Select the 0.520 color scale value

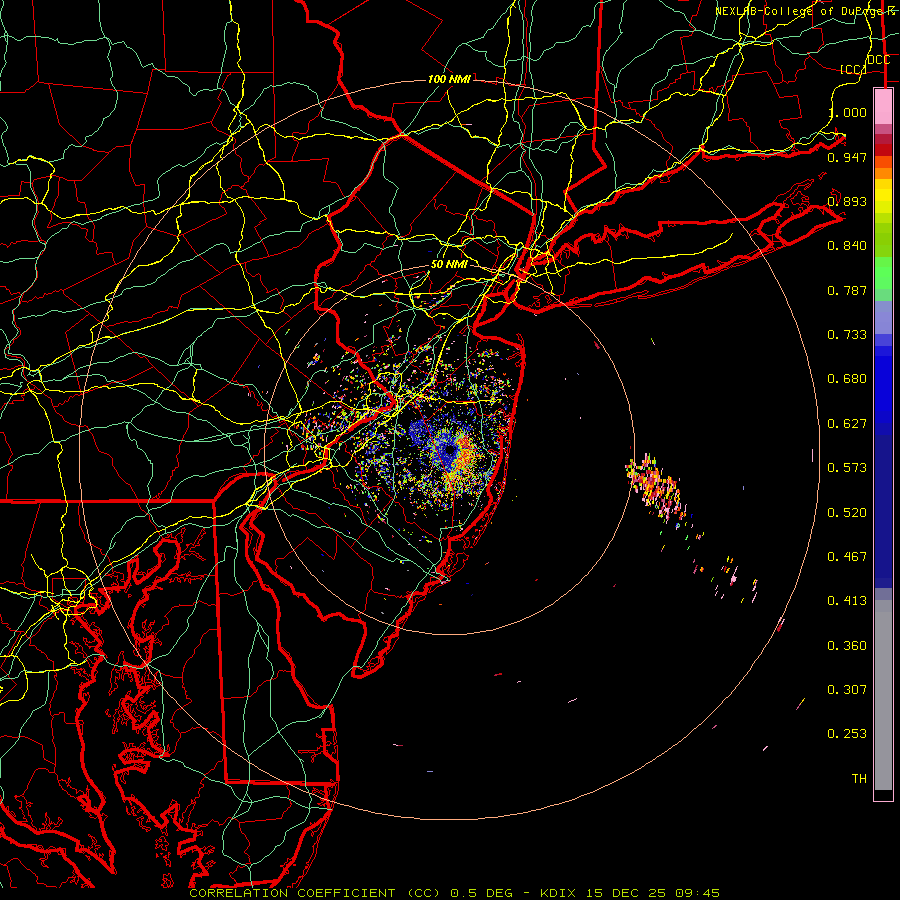pyautogui.click(x=847, y=513)
